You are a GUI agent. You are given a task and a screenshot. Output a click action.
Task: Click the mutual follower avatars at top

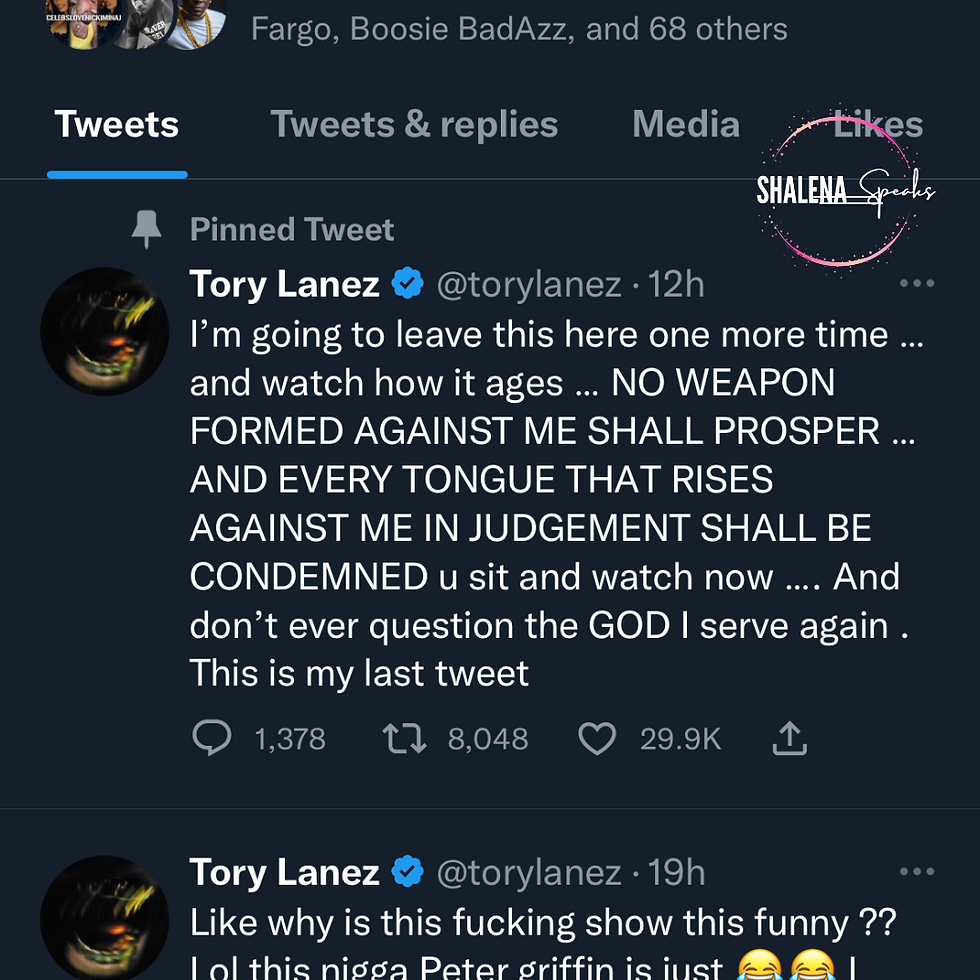click(x=136, y=24)
